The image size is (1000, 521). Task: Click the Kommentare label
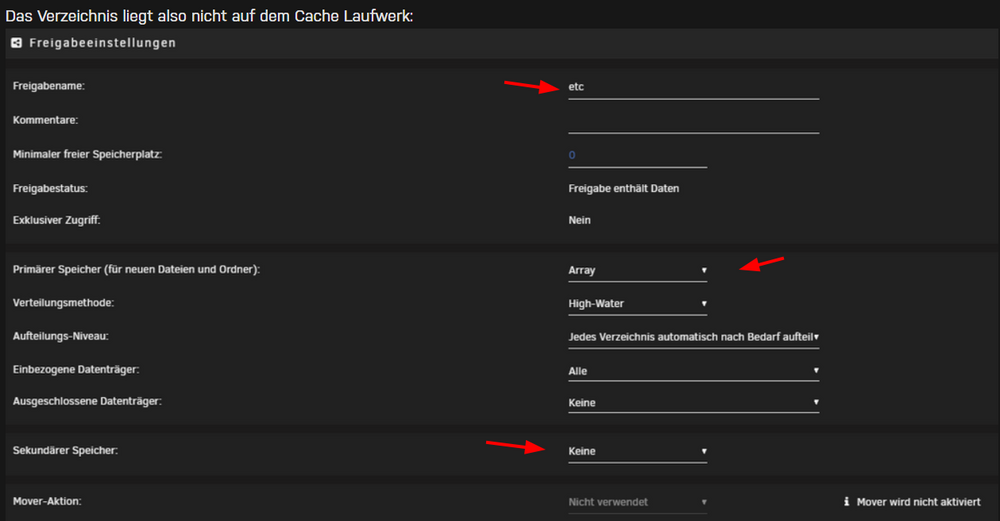click(45, 120)
